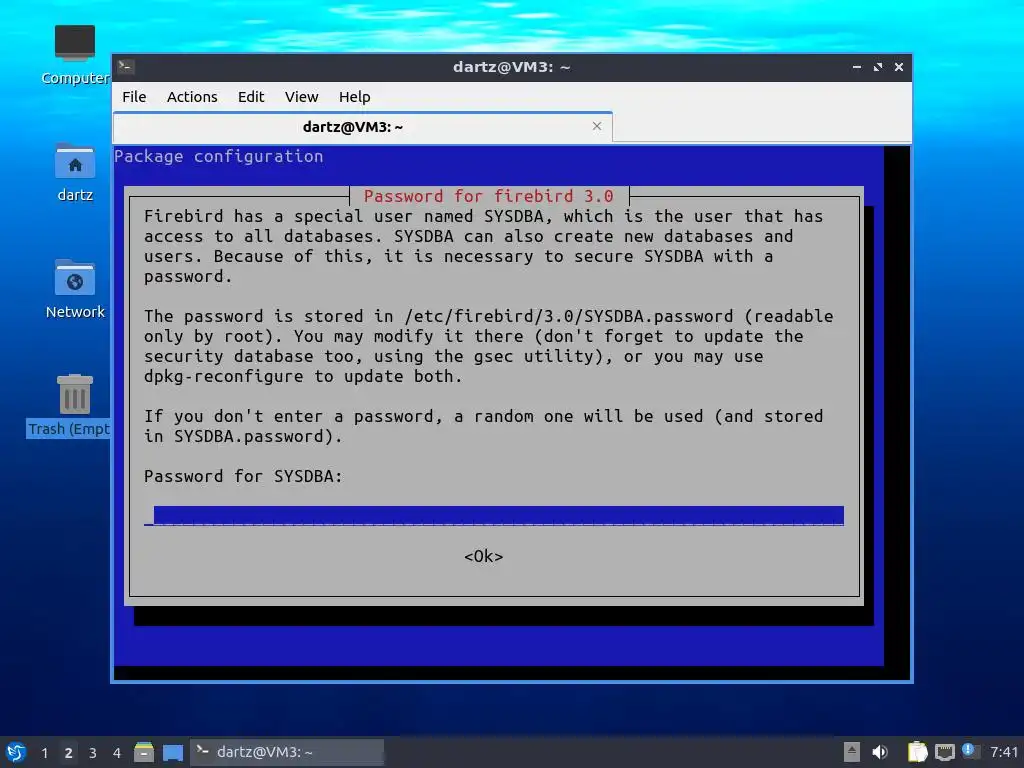Open the volume control tray icon

tap(880, 752)
